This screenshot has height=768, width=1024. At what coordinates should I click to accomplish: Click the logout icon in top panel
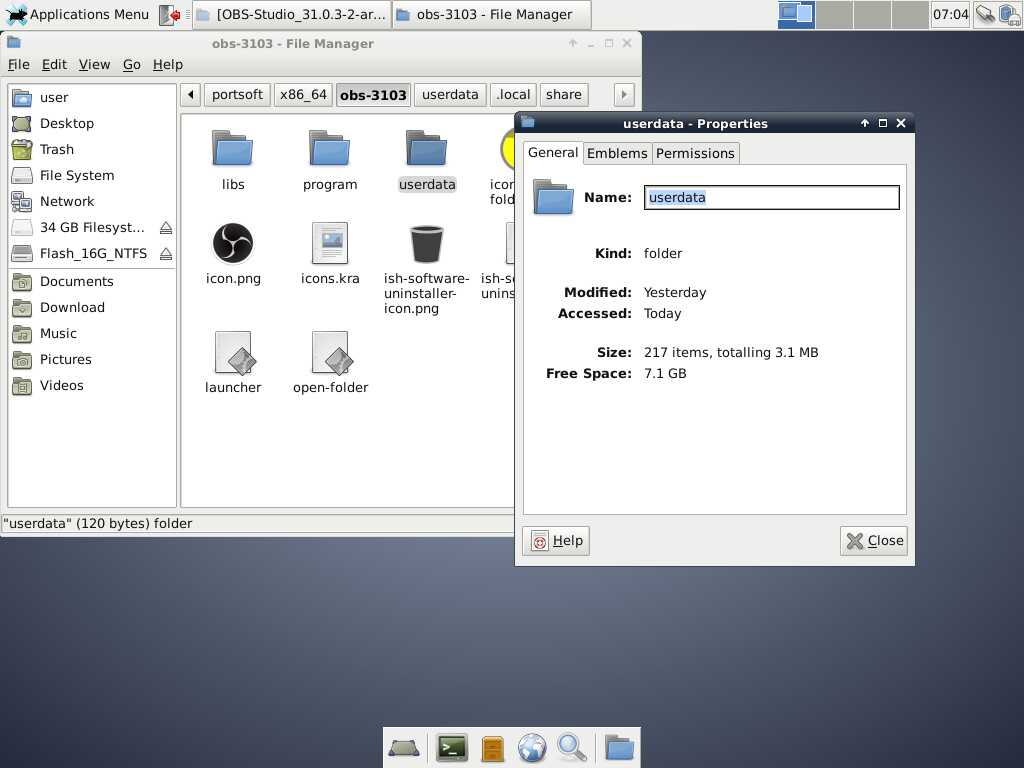coord(170,14)
